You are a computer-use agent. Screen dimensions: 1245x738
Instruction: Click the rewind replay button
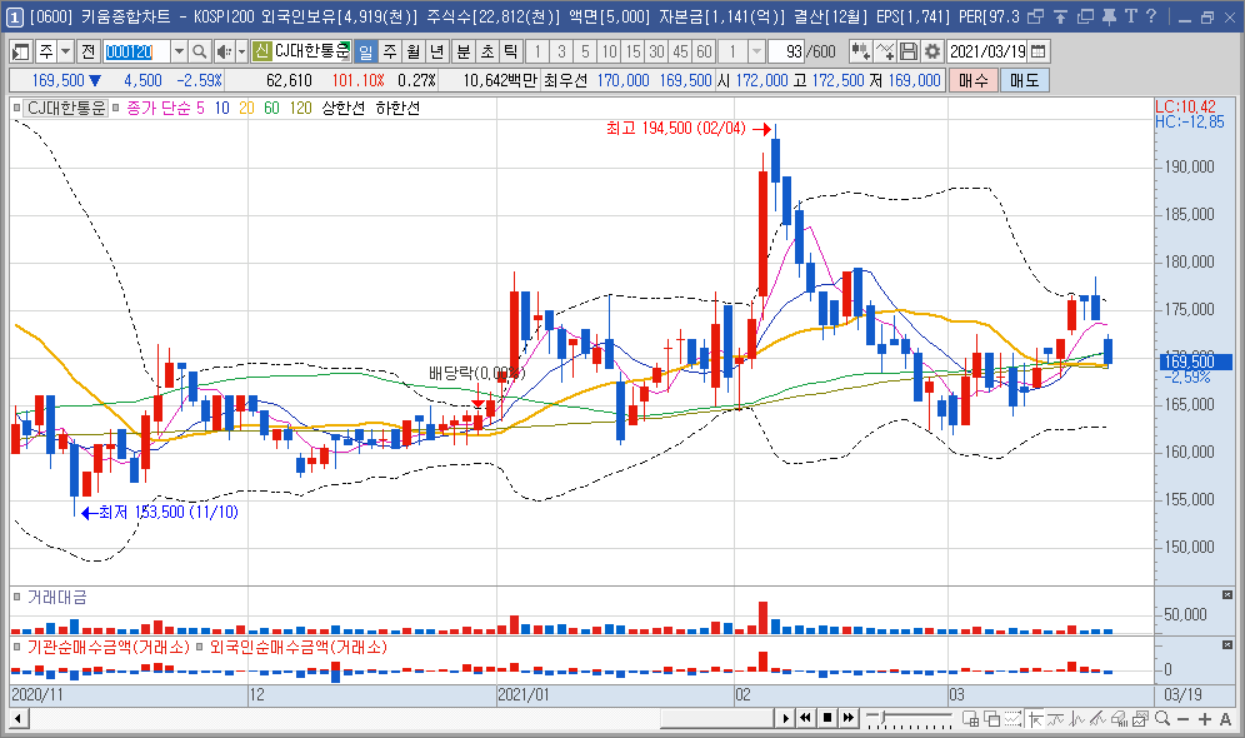806,718
